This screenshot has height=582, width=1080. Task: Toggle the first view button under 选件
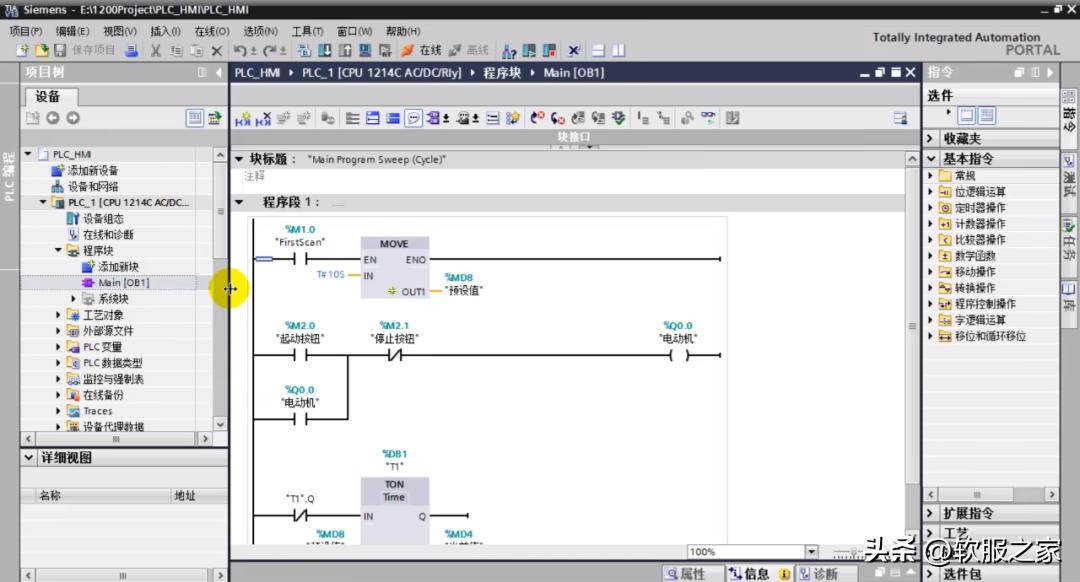(967, 116)
